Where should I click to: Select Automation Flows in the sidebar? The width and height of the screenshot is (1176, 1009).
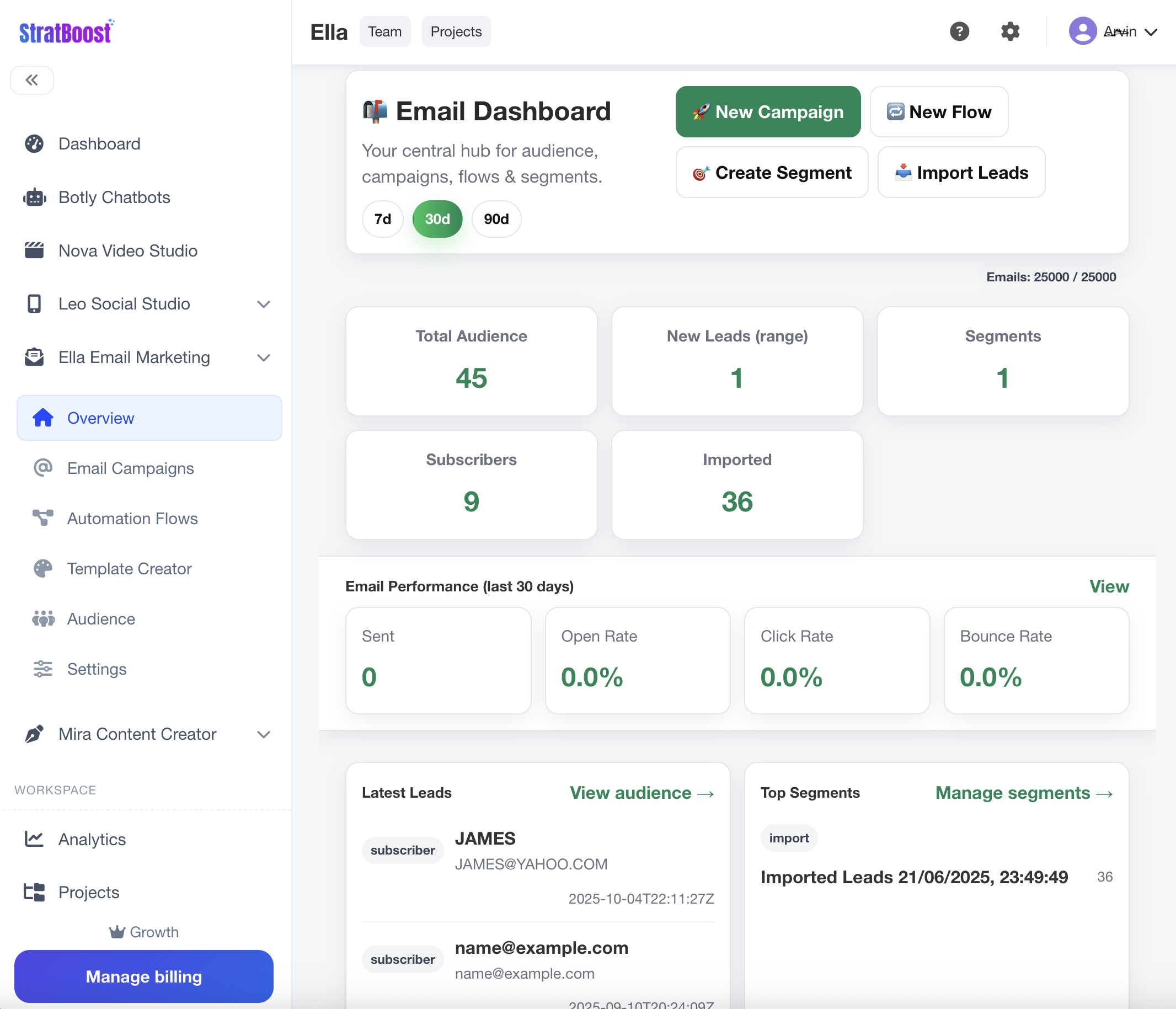[x=132, y=518]
